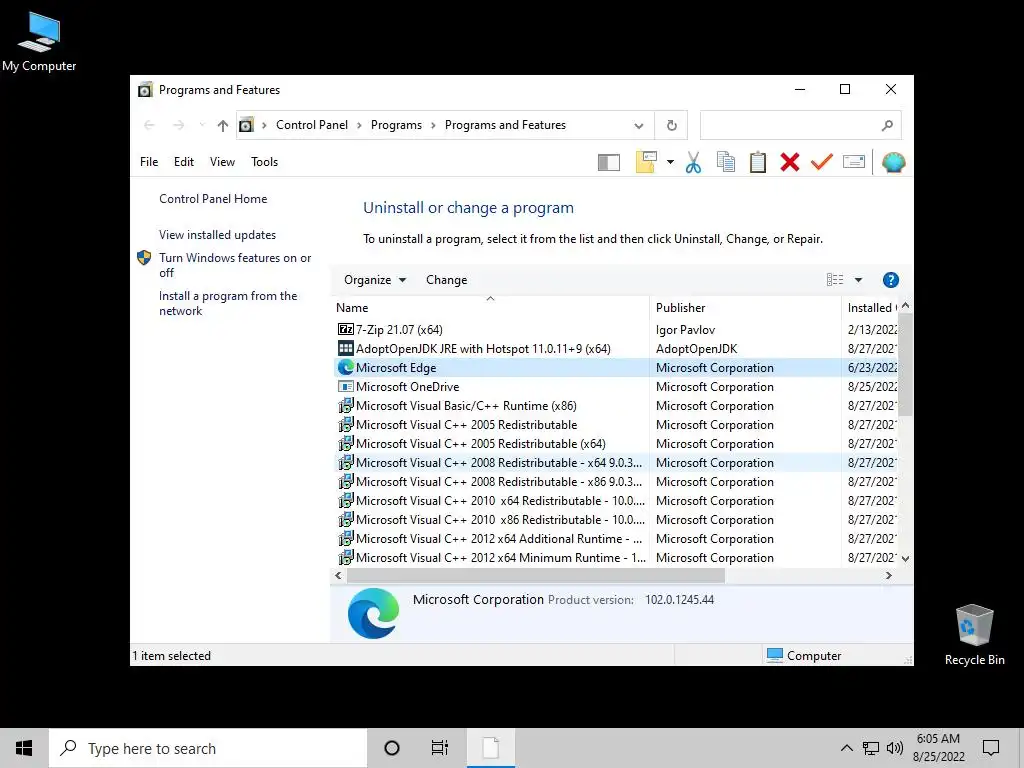Click the view layout icon
Image resolution: width=1024 pixels, height=768 pixels.
pos(835,280)
